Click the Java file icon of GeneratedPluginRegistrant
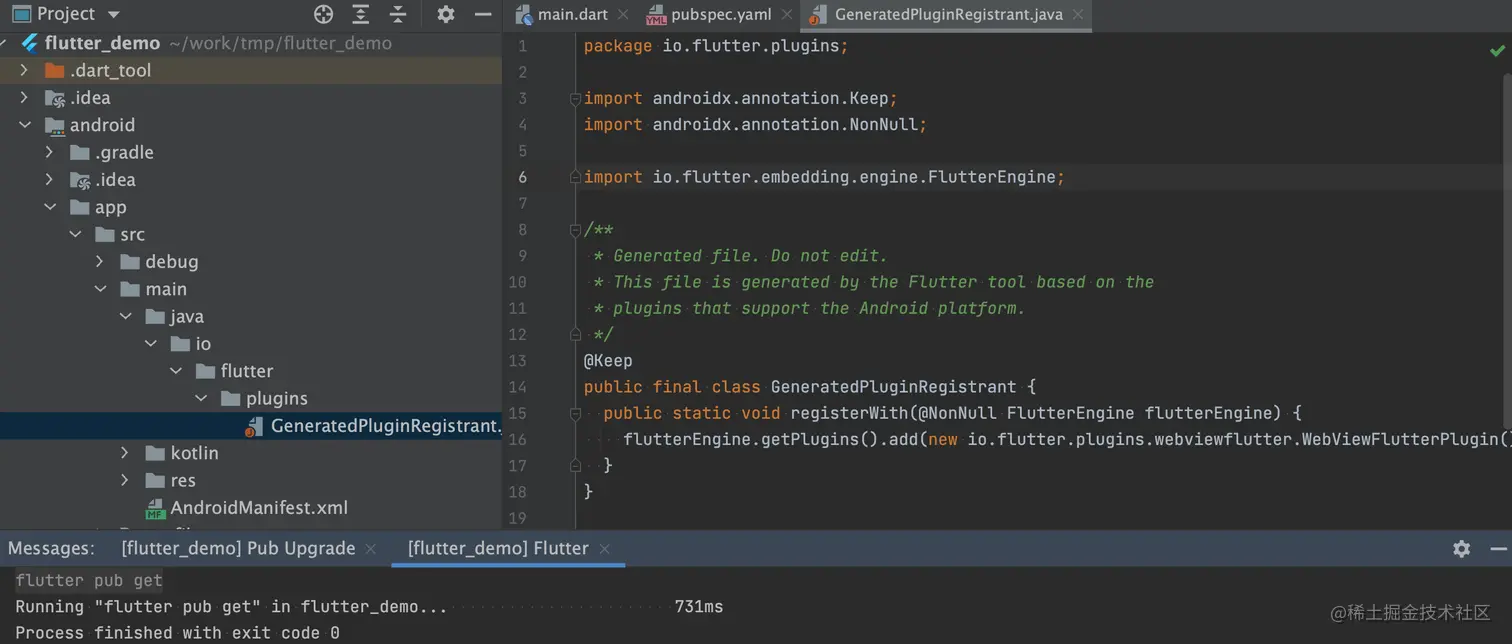This screenshot has height=644, width=1512. coord(255,427)
